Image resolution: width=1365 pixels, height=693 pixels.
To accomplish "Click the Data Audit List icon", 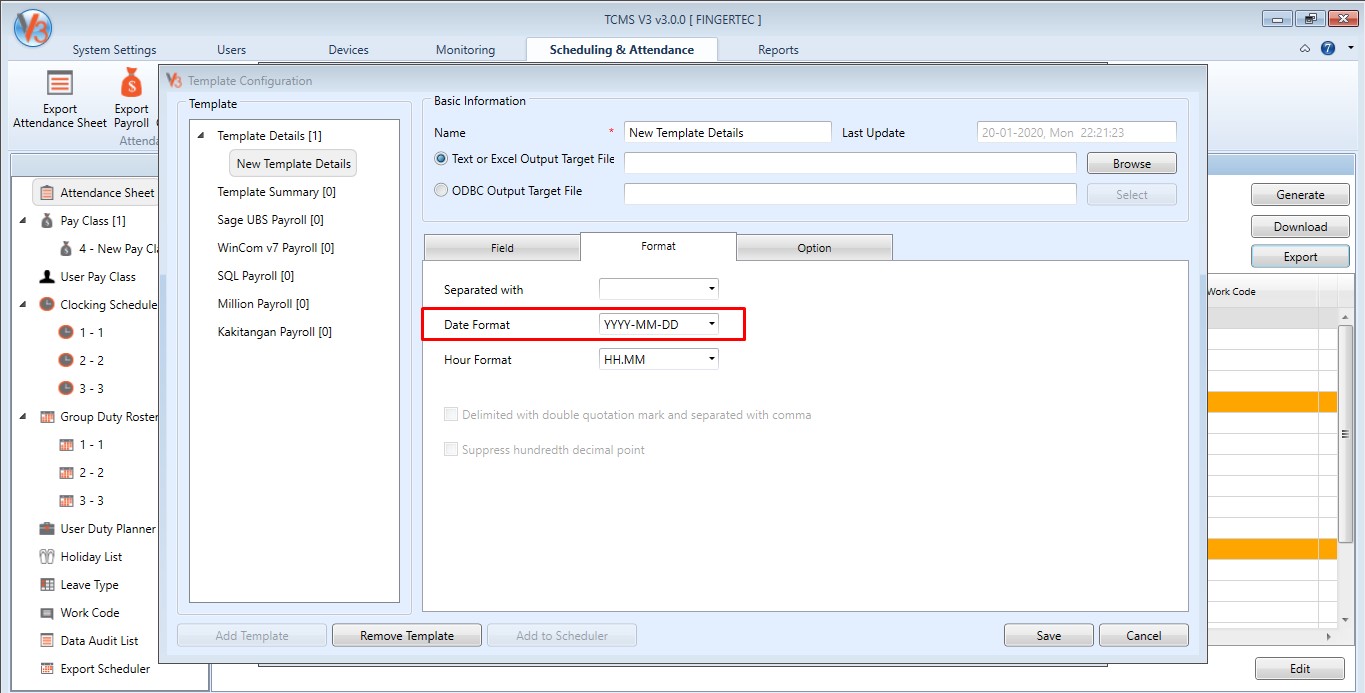I will click(46, 640).
